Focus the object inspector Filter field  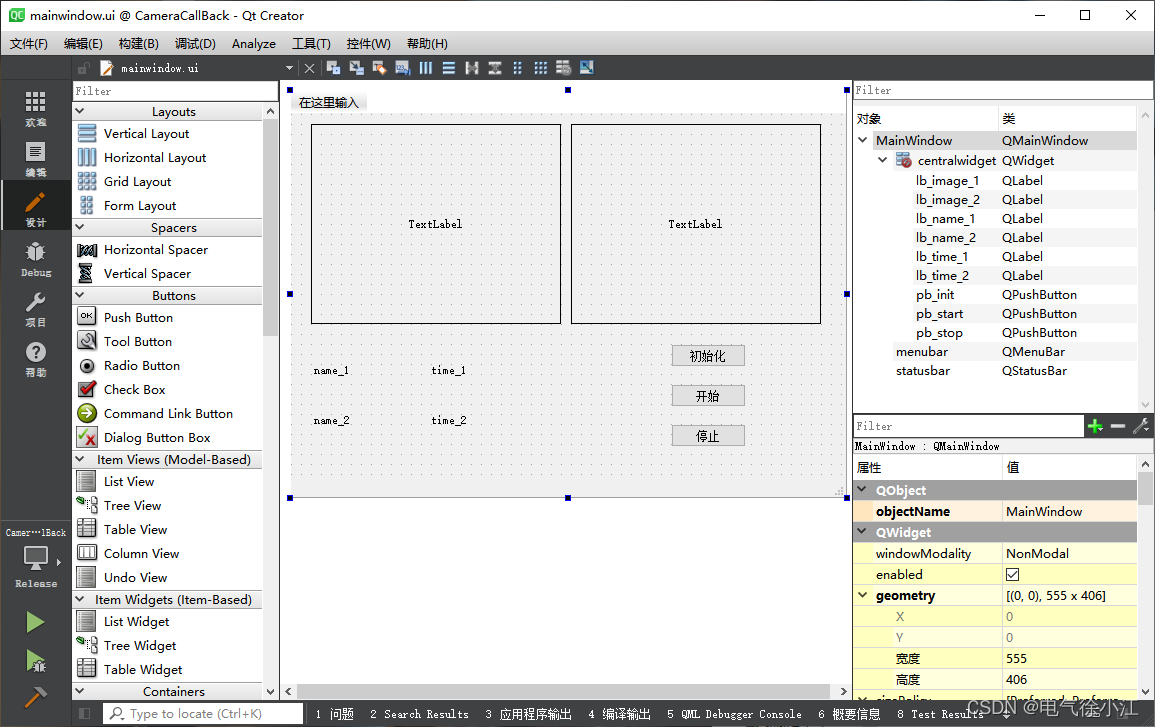pos(1003,90)
